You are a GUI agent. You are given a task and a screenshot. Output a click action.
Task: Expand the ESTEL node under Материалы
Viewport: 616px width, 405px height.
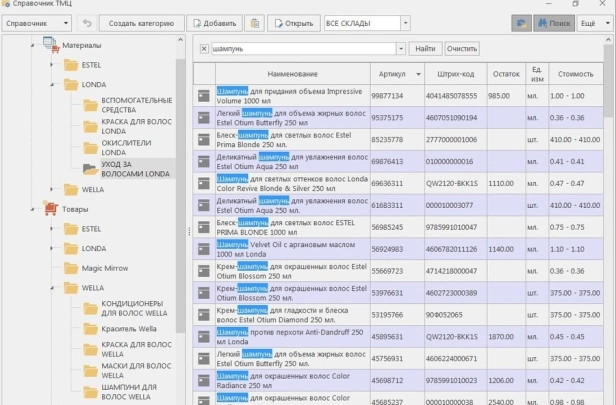51,64
